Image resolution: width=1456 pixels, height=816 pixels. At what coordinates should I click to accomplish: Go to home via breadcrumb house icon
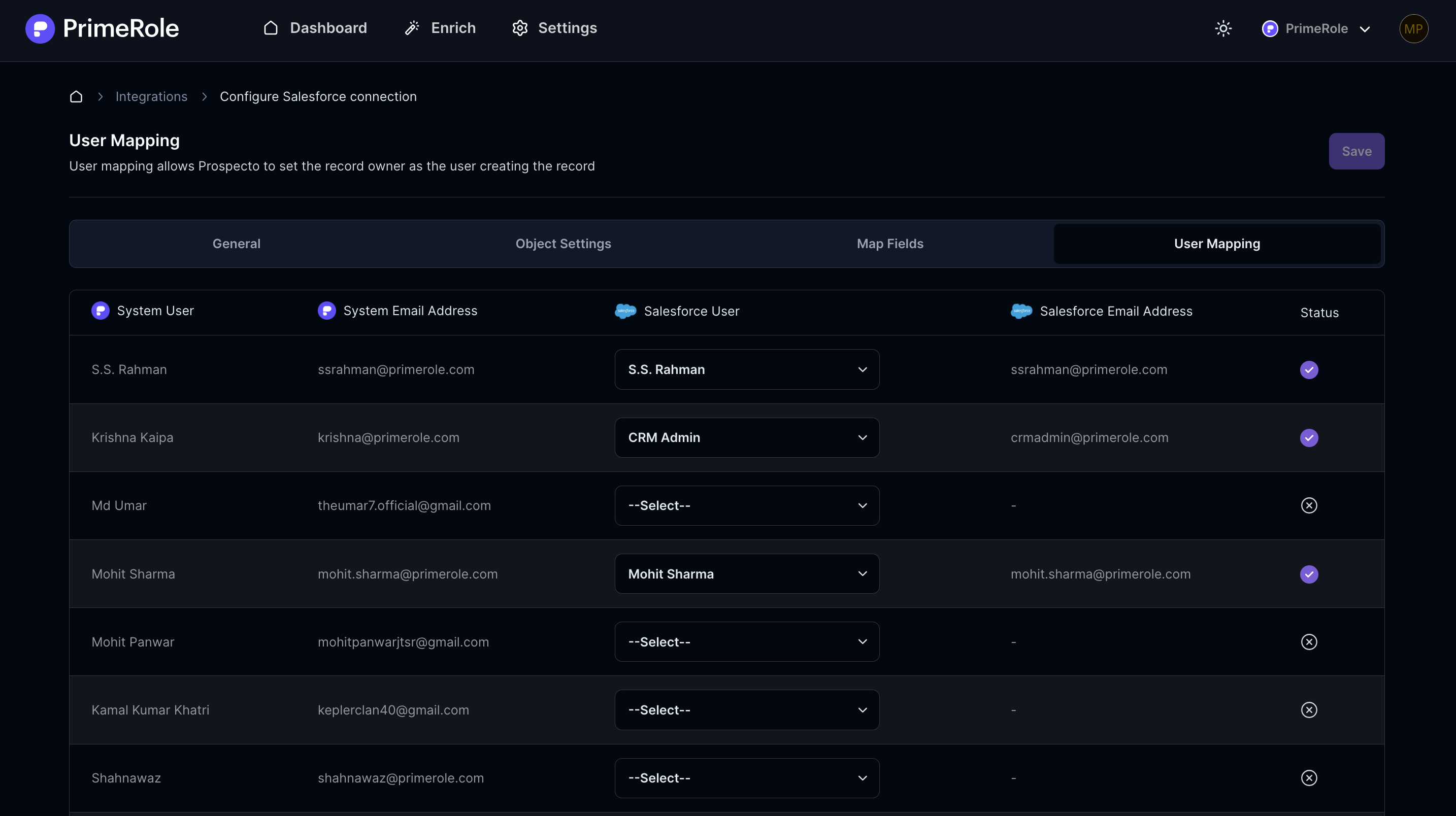tap(76, 96)
